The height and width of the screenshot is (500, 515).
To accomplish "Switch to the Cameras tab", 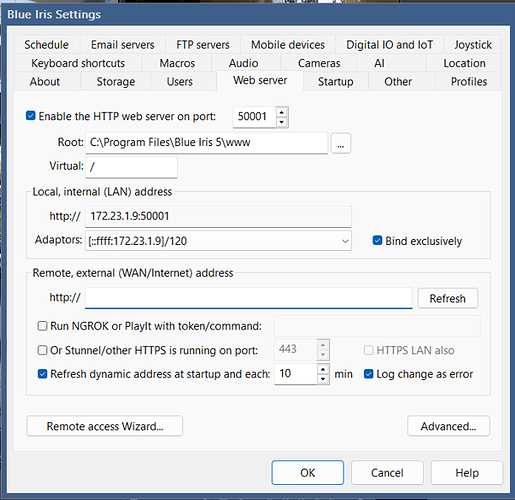I will [x=319, y=63].
